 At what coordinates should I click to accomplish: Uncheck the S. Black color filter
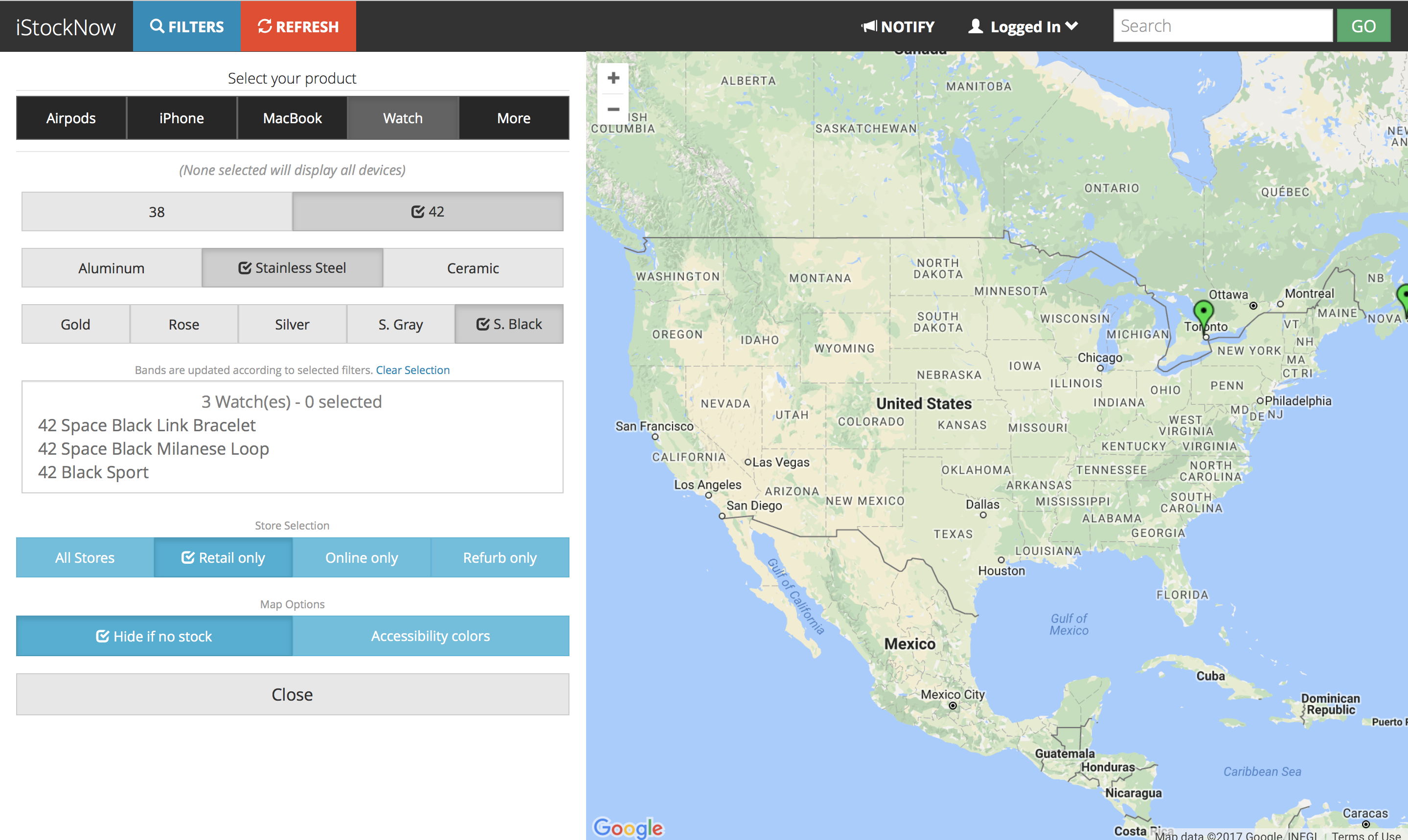coord(509,324)
